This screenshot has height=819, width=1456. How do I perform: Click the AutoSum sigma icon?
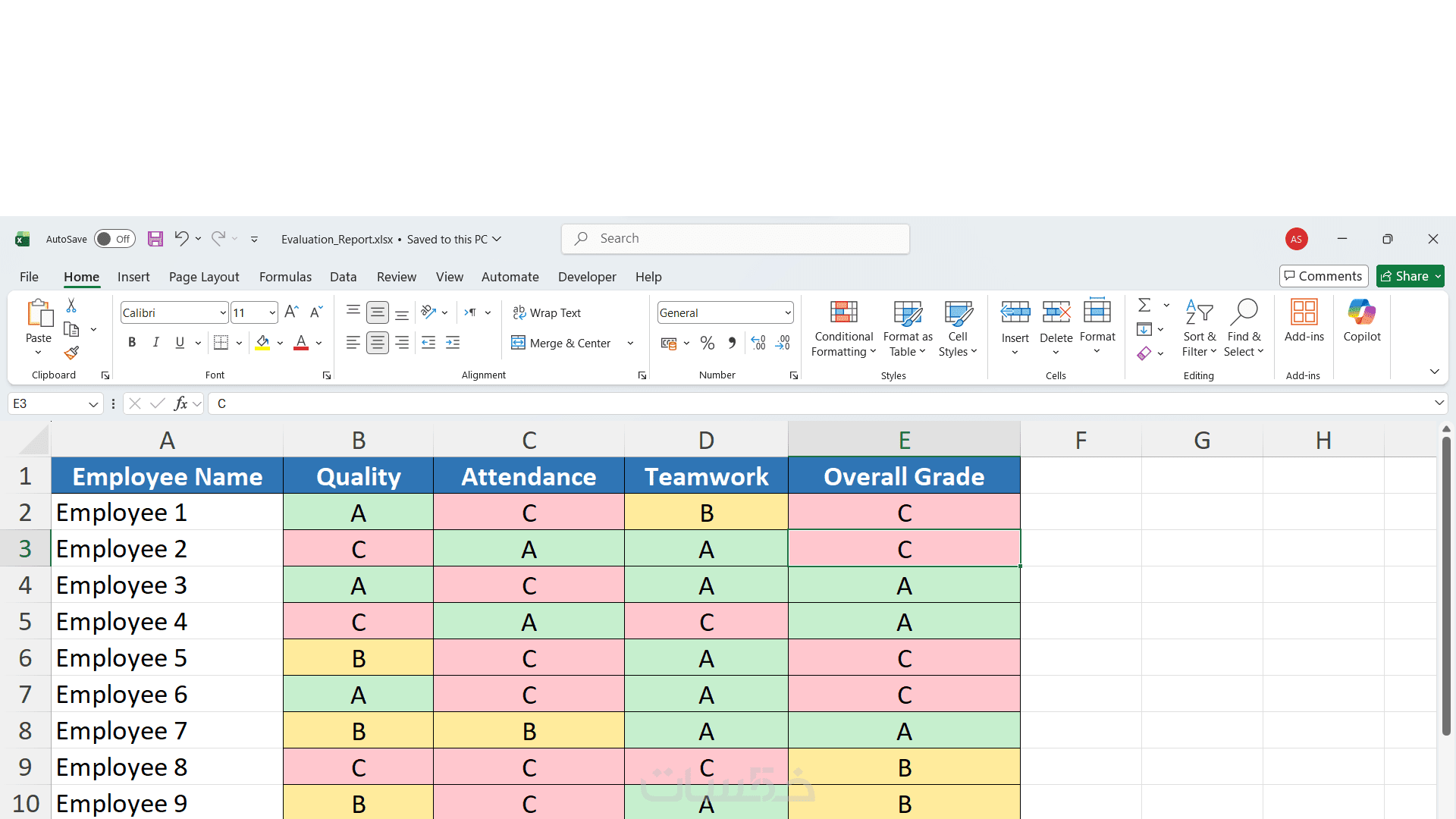pos(1144,305)
